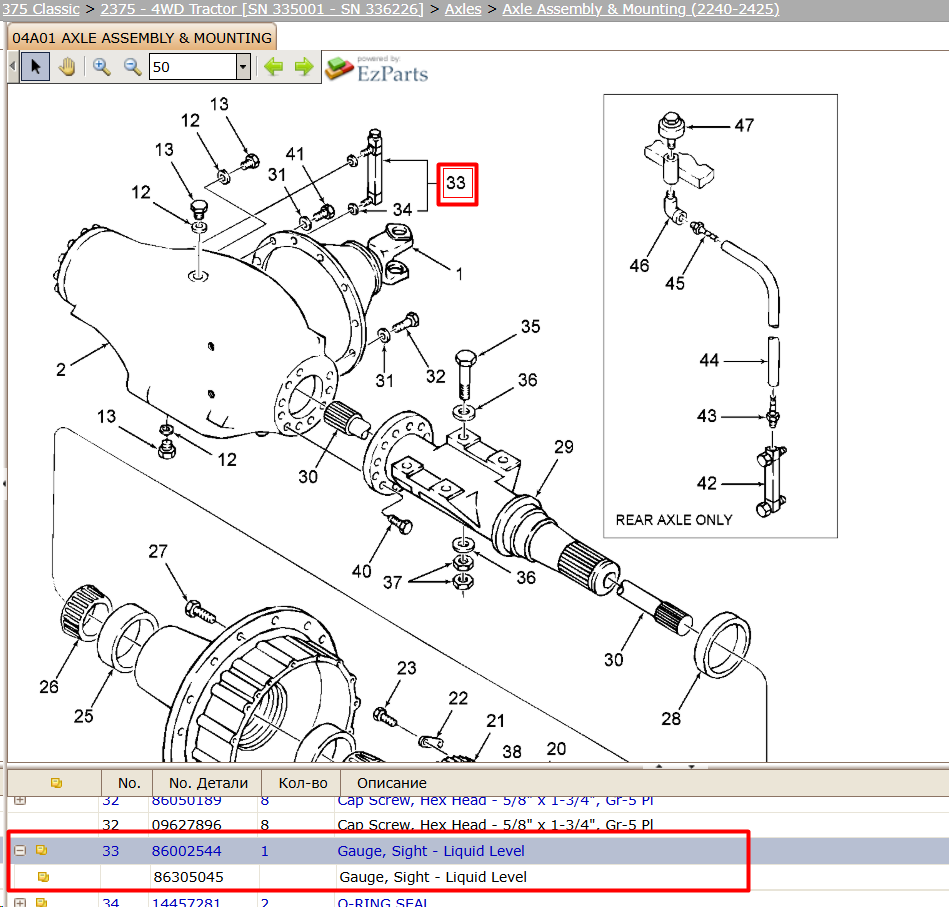Viewport: 949px width, 907px height.
Task: Click callout 40 in the diagram
Action: (x=361, y=571)
